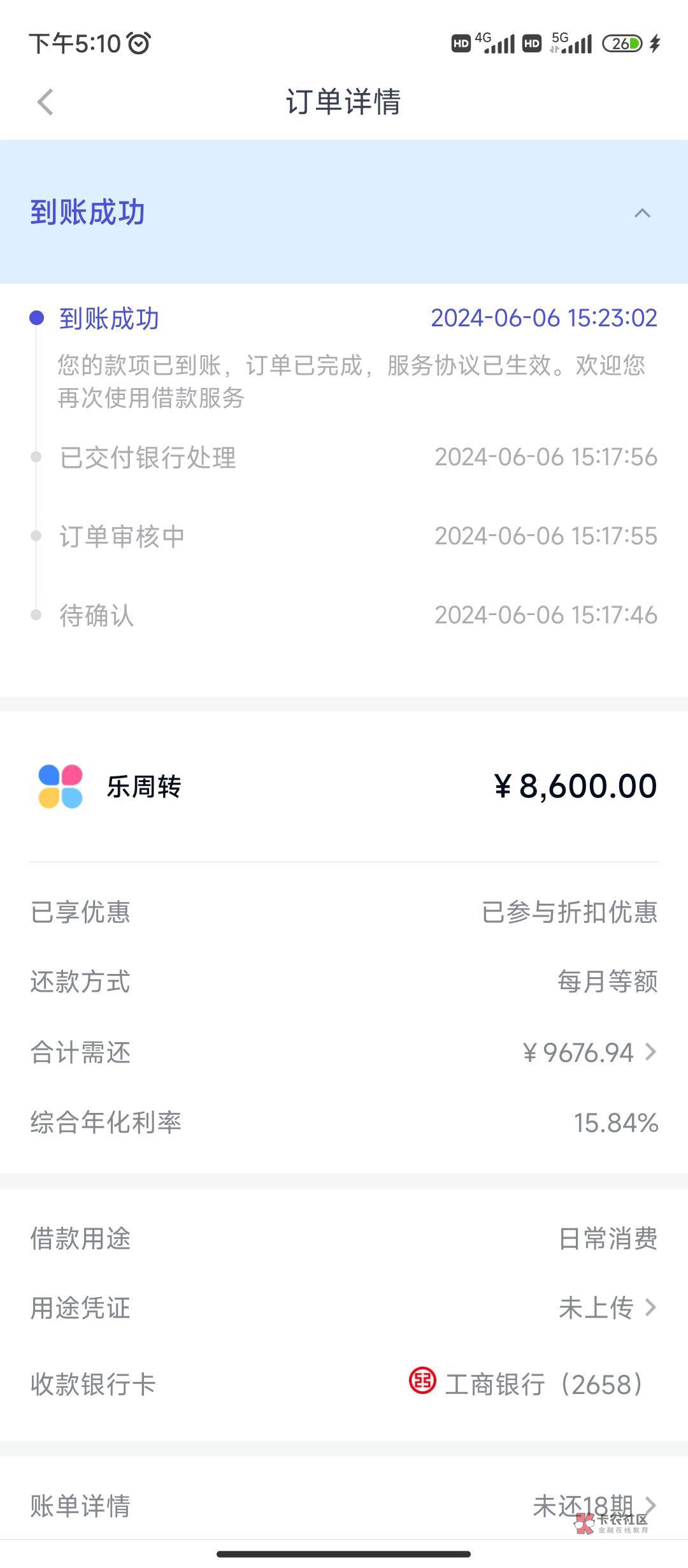Image resolution: width=688 pixels, height=1568 pixels.
Task: Click the 4G signal strength icon
Action: [x=494, y=43]
